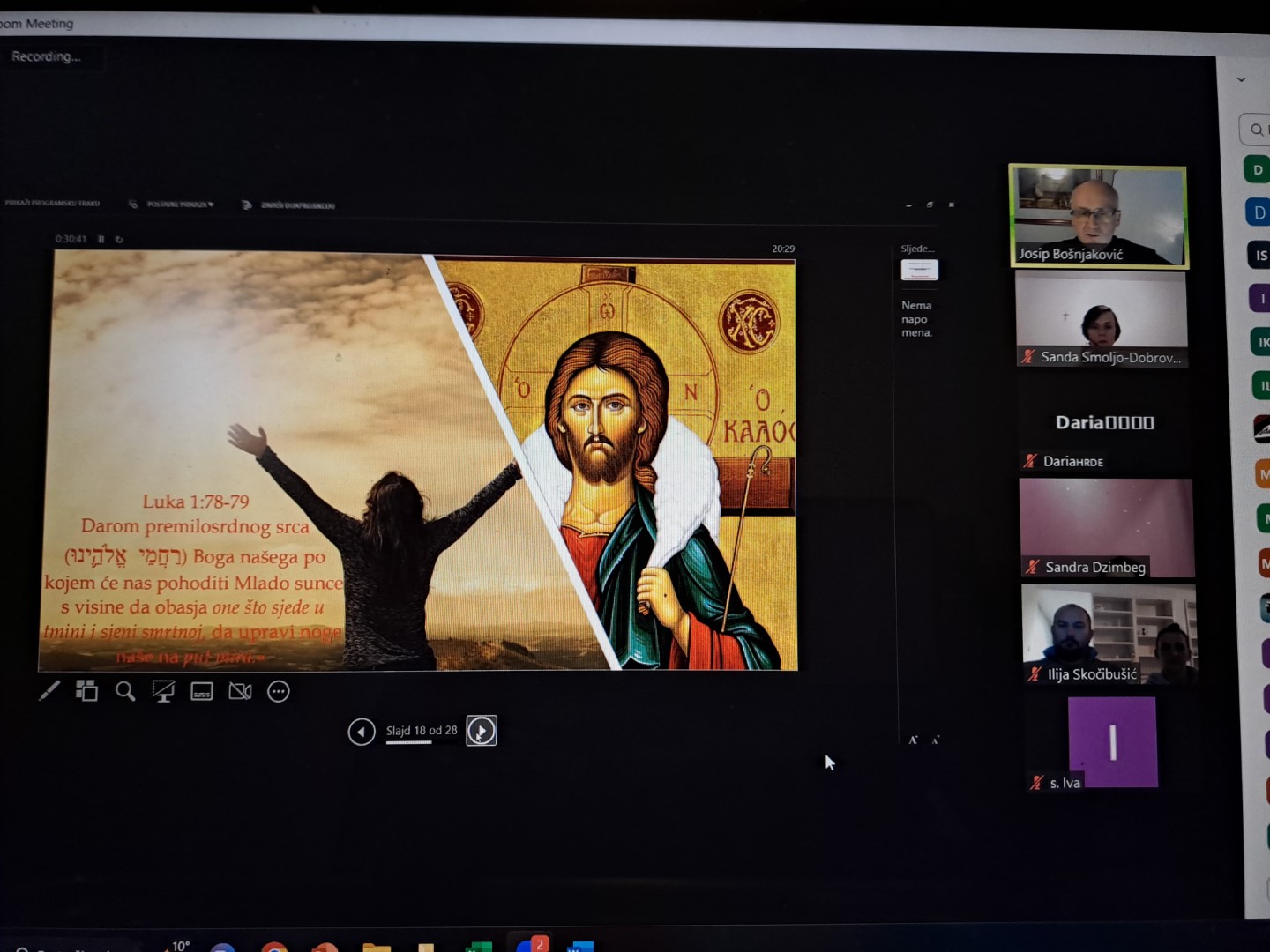Image resolution: width=1270 pixels, height=952 pixels.
Task: Toggle the presenter camera icon
Action: click(x=240, y=692)
